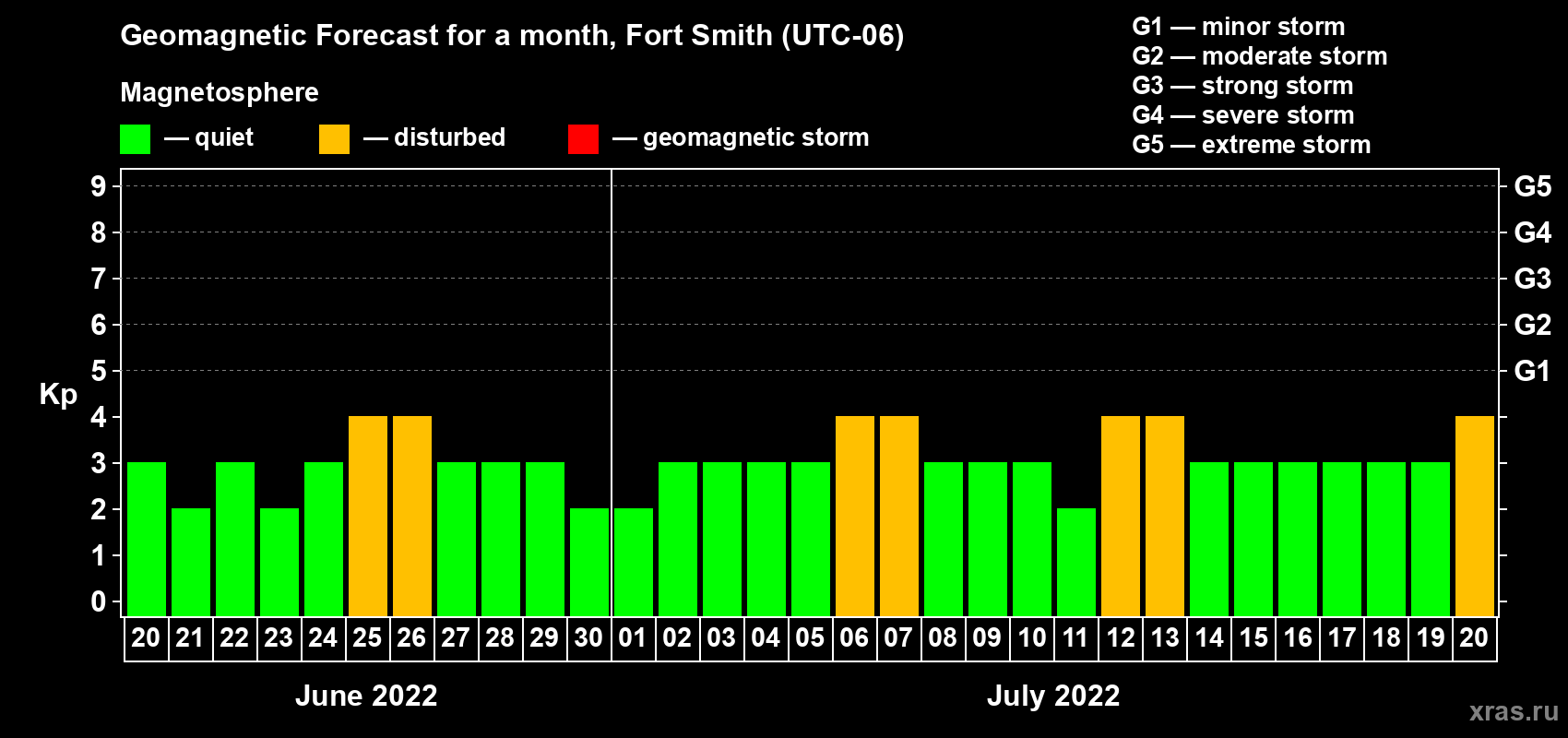Click the G2 right-axis label
The image size is (1568, 738).
click(x=1533, y=325)
